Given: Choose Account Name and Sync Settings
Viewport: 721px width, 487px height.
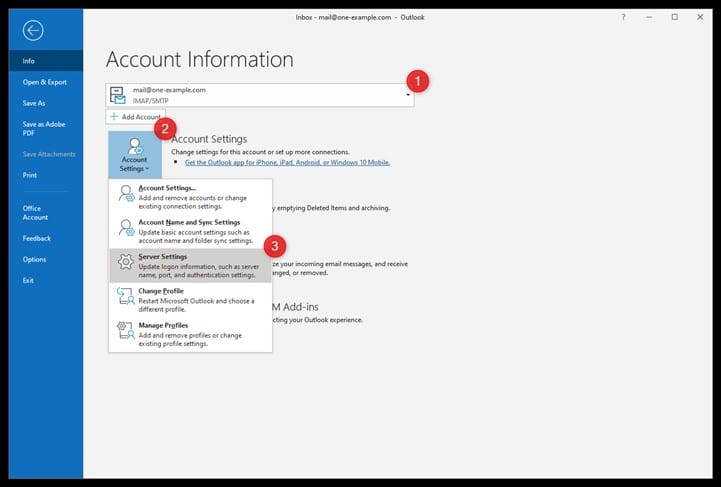Looking at the screenshot, I should click(x=190, y=231).
